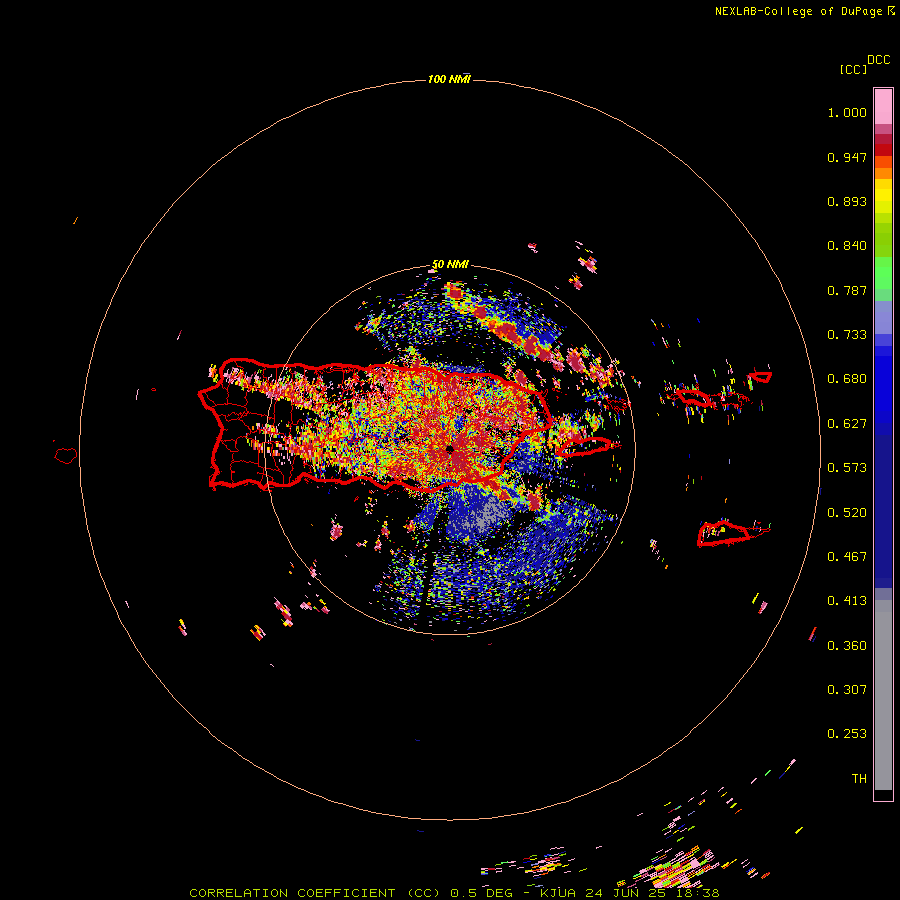Click the 0.307 scale label
Image resolution: width=900 pixels, height=900 pixels.
tap(847, 690)
